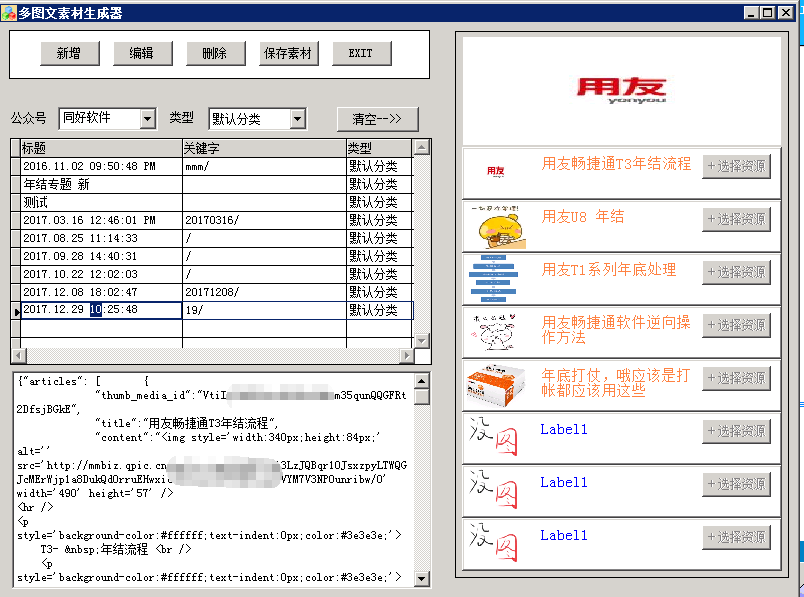
Task: Click the 清空-->> button
Action: tap(377, 119)
